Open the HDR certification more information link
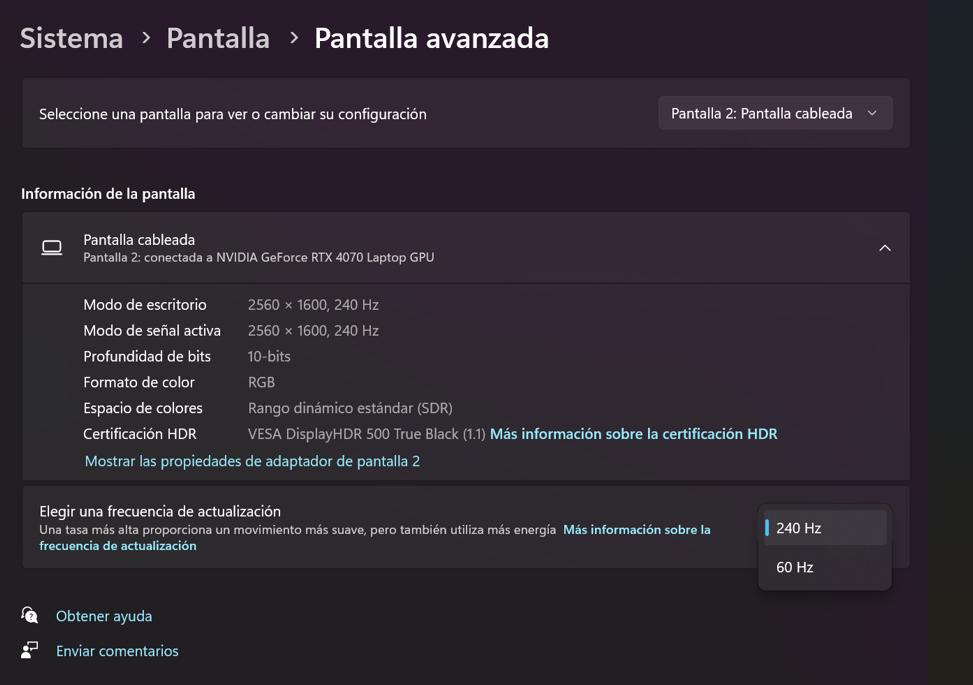The height and width of the screenshot is (685, 973). click(x=633, y=434)
